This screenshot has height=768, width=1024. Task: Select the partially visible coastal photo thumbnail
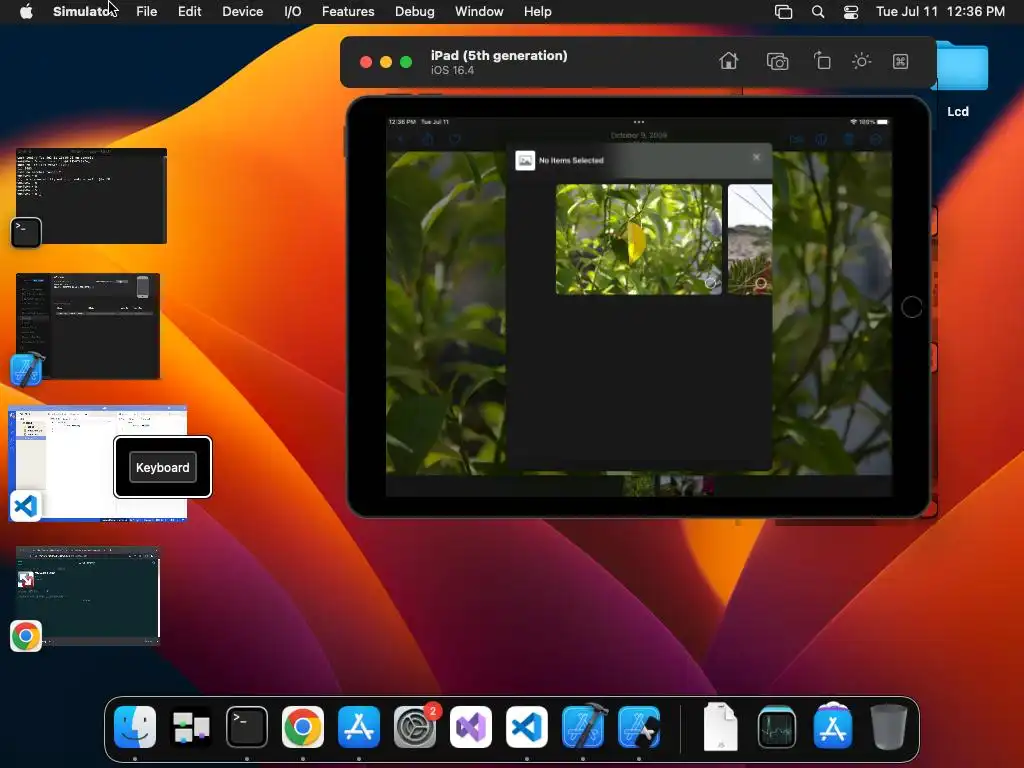coord(750,239)
